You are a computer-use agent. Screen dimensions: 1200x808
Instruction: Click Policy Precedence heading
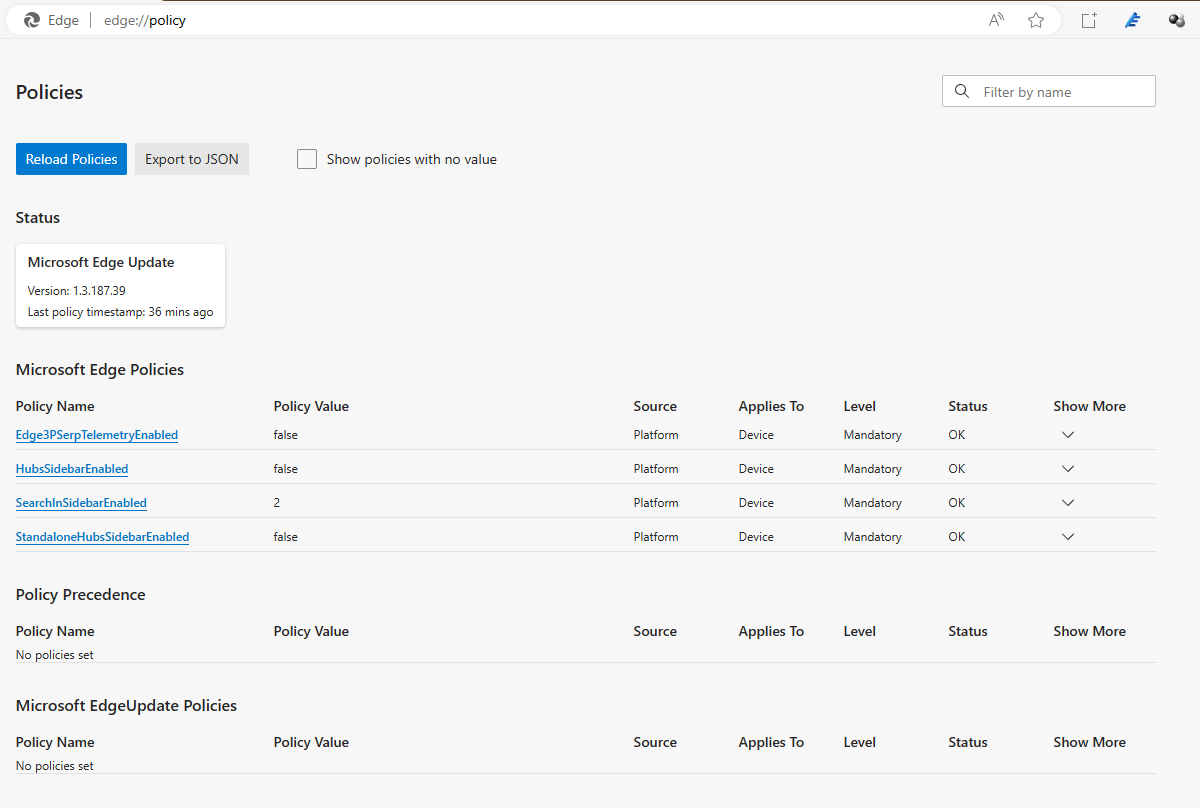pos(81,594)
